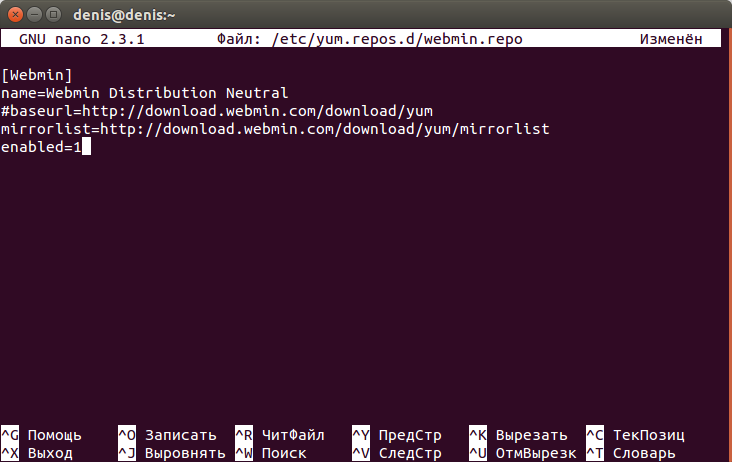Click the name=Webmin Distribution Neutral line
This screenshot has width=732, height=462.
(x=144, y=93)
